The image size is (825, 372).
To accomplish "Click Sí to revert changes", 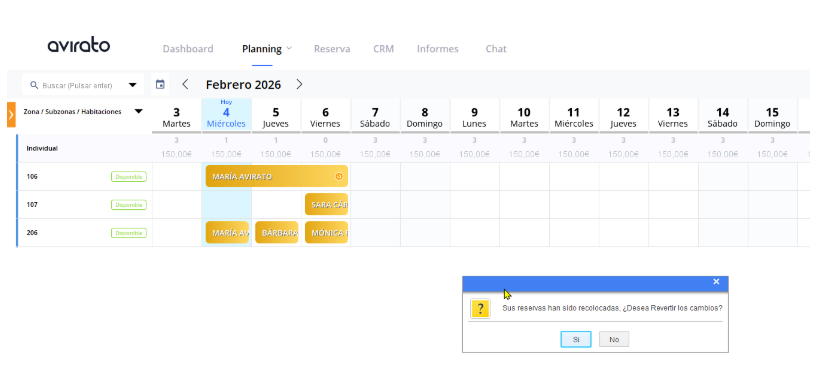I will 576,339.
